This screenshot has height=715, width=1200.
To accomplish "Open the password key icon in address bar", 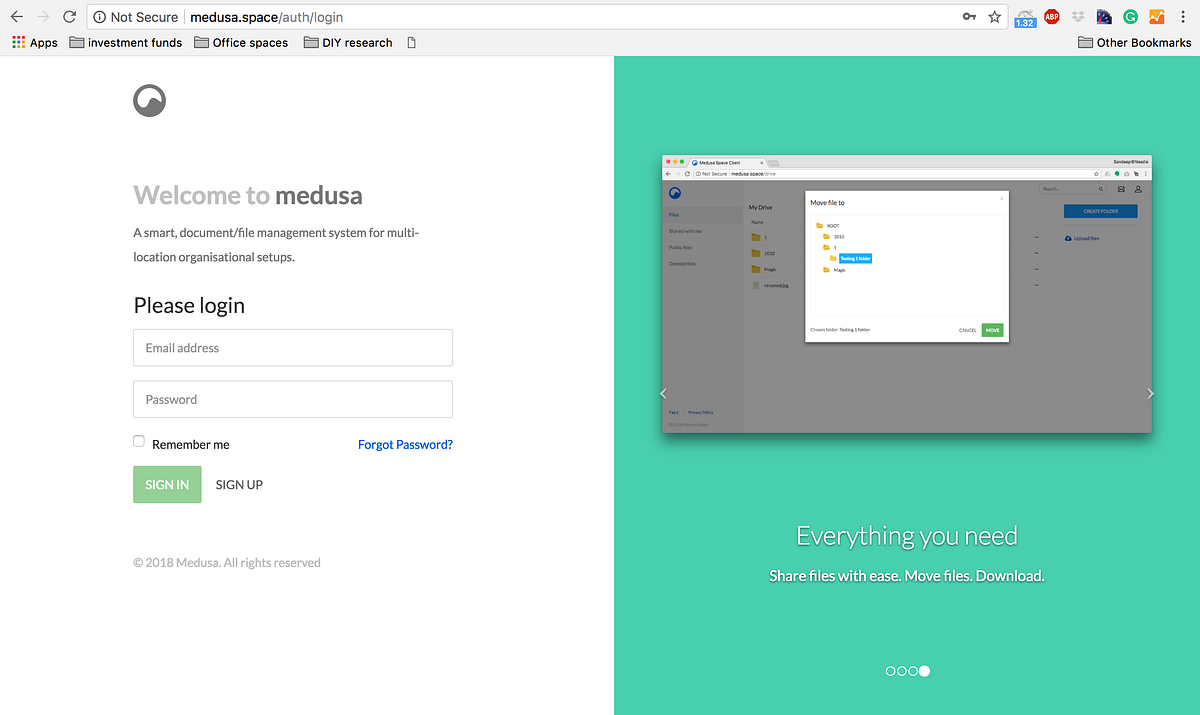I will [x=969, y=16].
